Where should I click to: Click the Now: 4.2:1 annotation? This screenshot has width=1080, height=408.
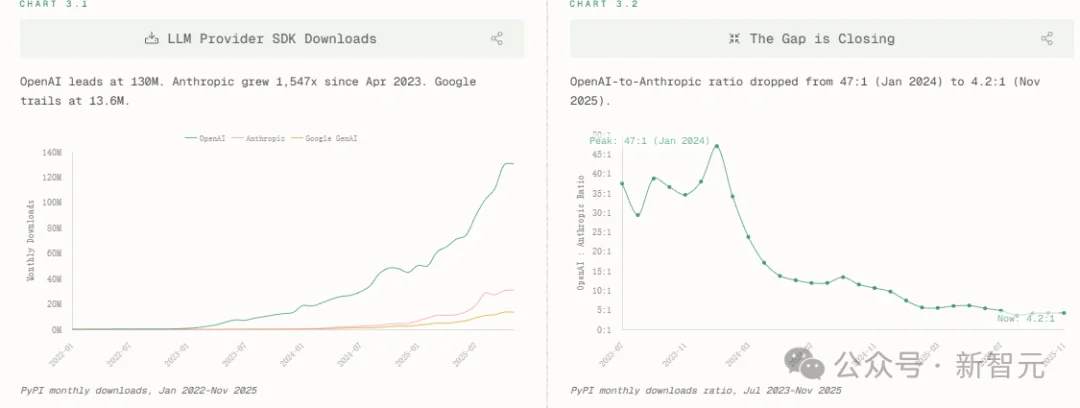point(1027,318)
